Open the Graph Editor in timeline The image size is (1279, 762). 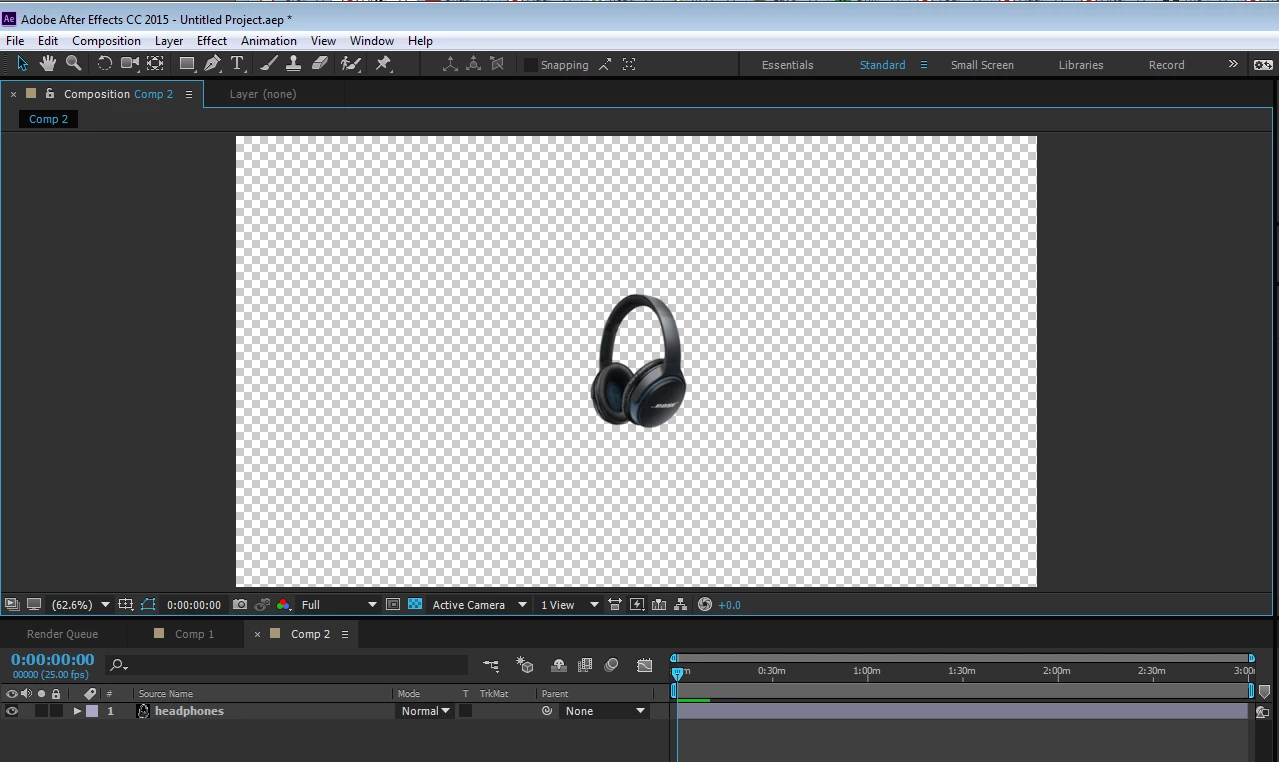(x=645, y=665)
